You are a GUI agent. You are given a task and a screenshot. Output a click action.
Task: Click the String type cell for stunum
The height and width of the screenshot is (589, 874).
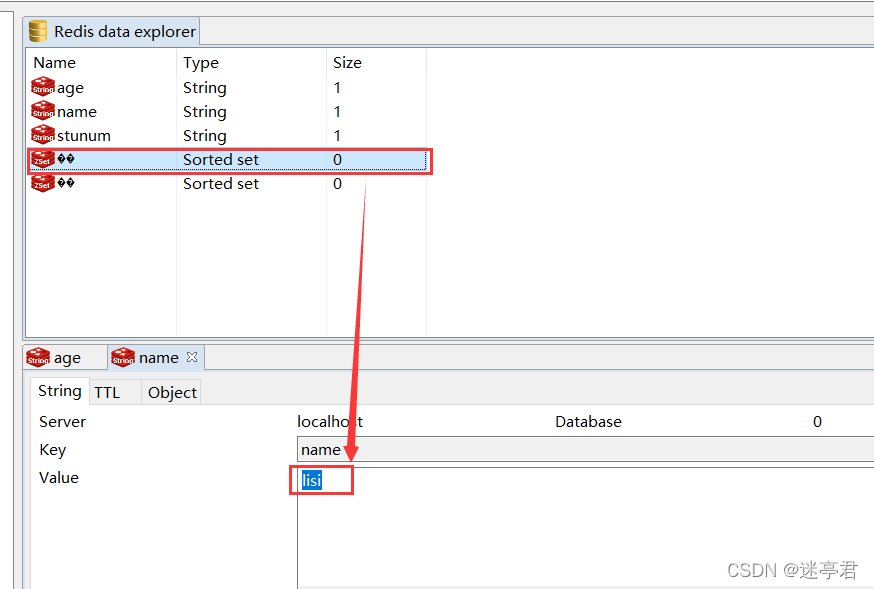click(205, 136)
